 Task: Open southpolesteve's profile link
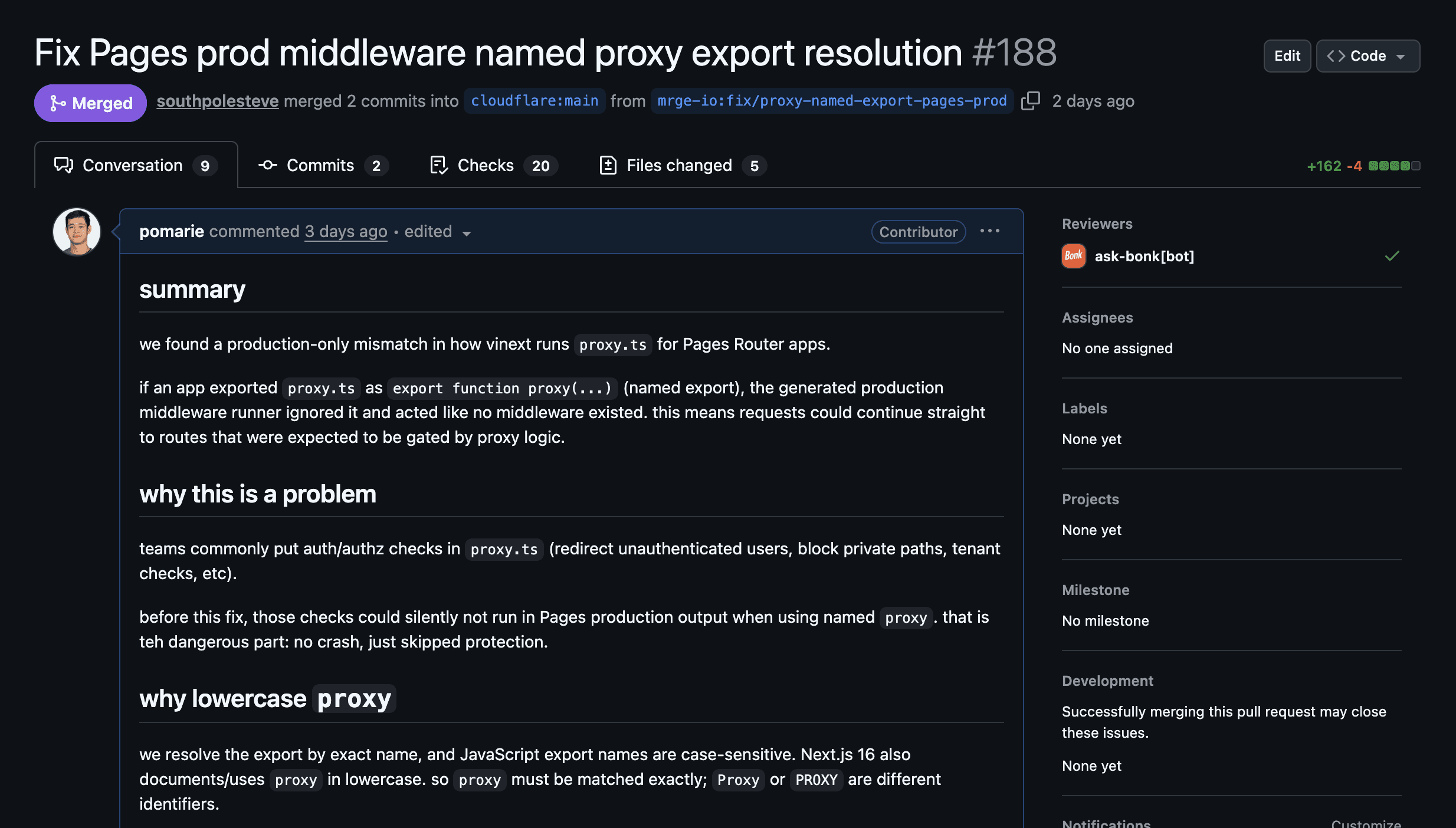click(217, 101)
